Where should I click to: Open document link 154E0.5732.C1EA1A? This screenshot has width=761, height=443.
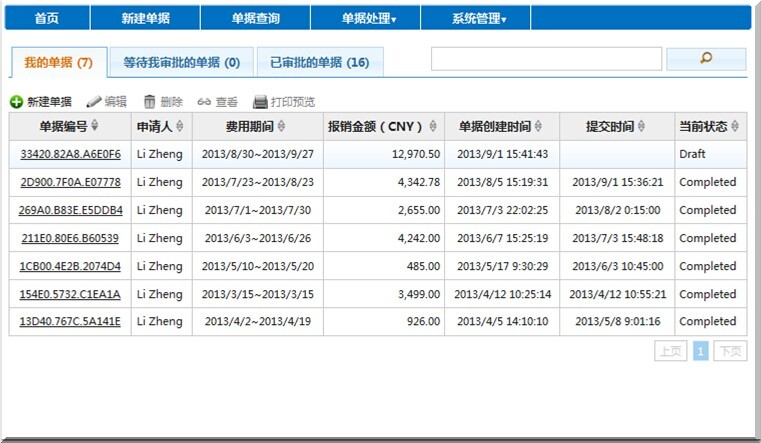pos(70,294)
